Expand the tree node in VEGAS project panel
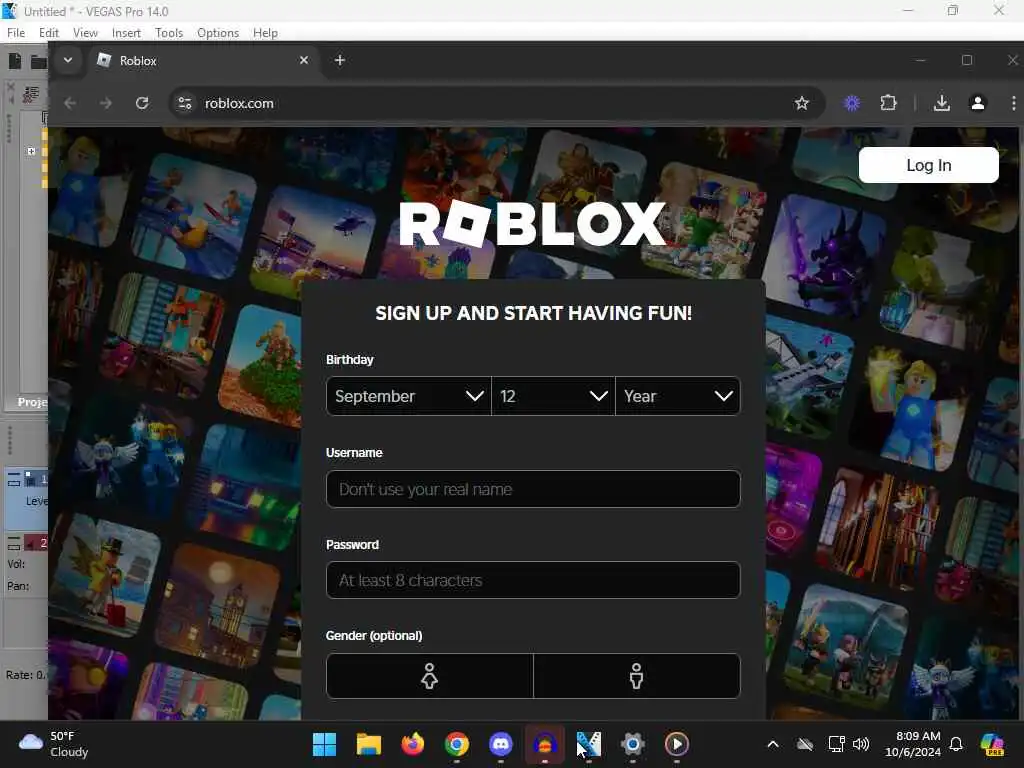Viewport: 1024px width, 768px height. pyautogui.click(x=31, y=151)
